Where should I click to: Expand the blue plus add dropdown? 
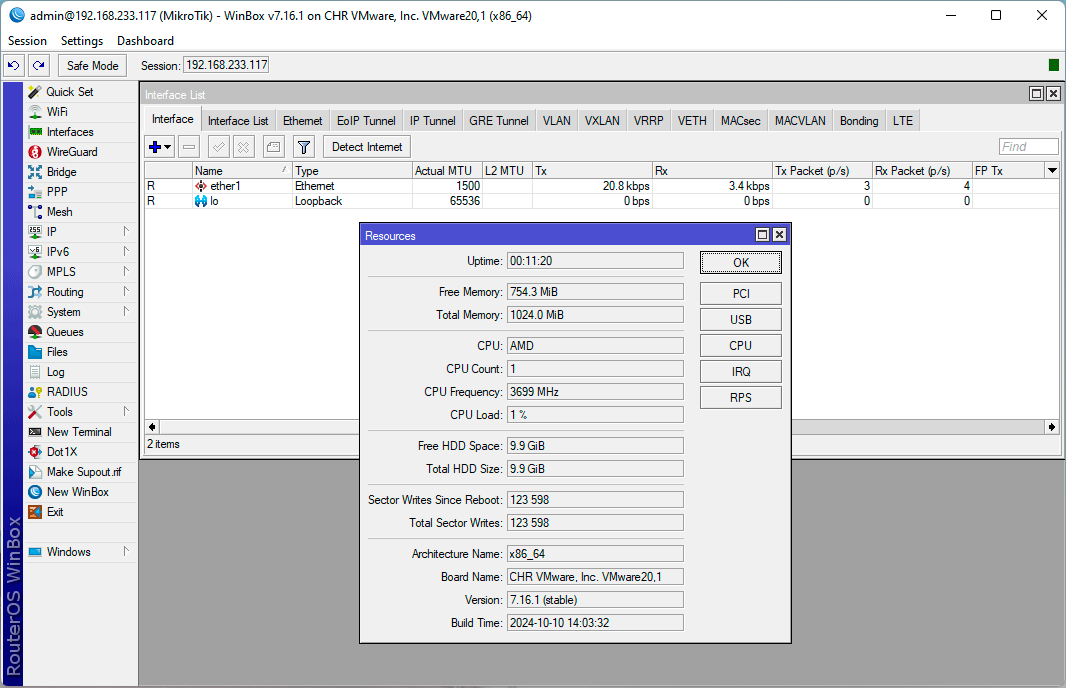[160, 147]
